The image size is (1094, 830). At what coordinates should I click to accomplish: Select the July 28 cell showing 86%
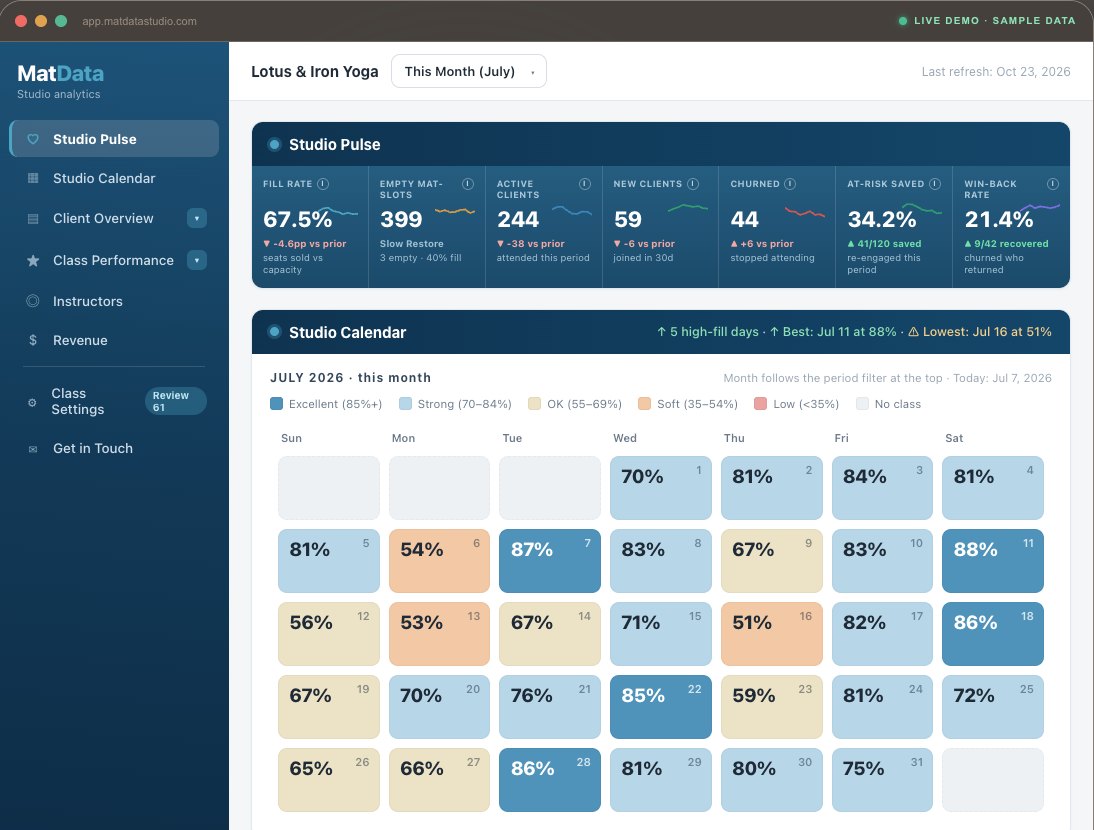[550, 780]
